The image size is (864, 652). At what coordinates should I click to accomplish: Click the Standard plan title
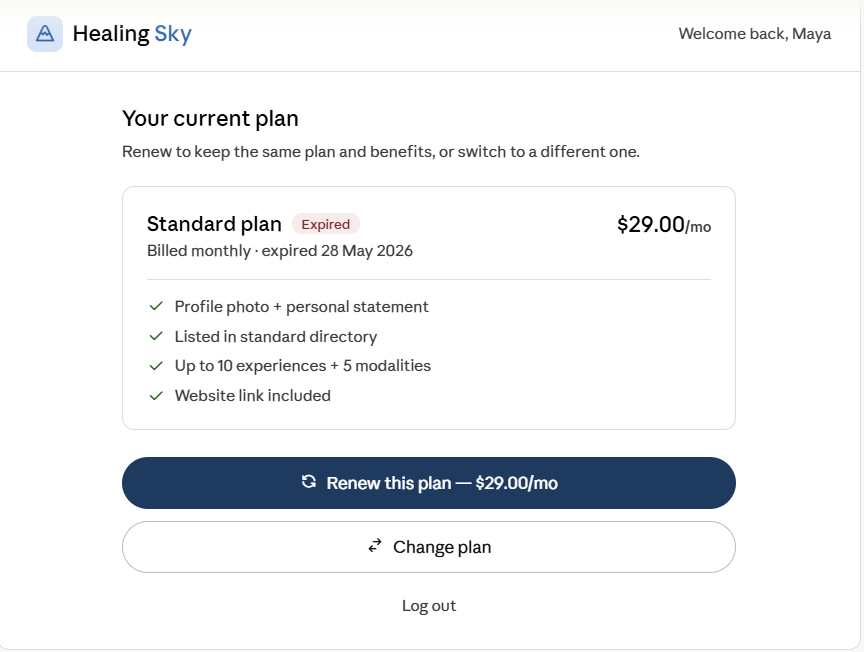214,224
